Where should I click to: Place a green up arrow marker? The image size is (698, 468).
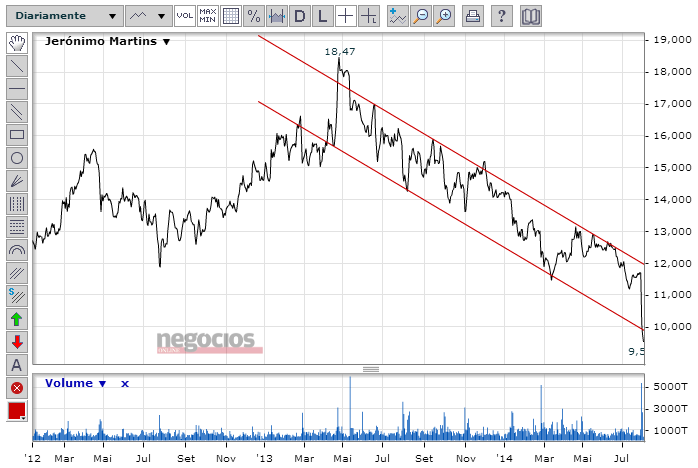pyautogui.click(x=17, y=319)
